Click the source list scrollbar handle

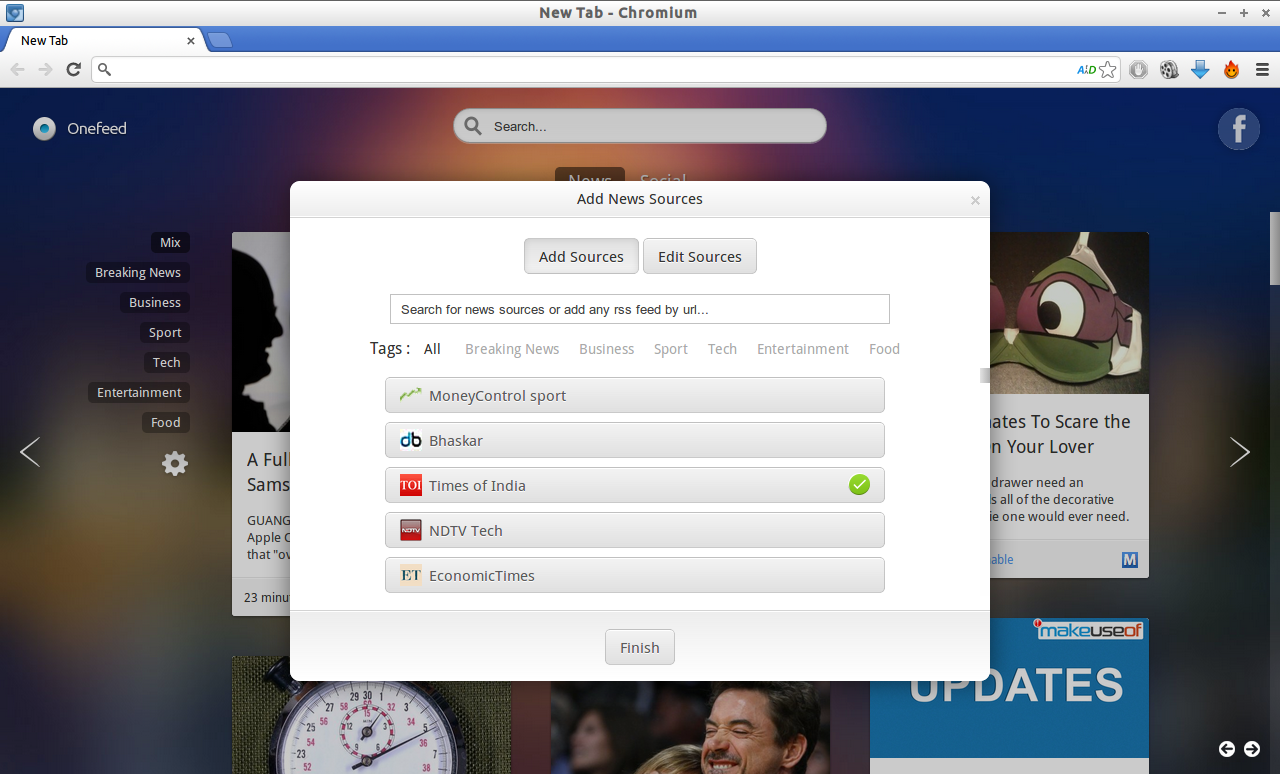(x=984, y=375)
